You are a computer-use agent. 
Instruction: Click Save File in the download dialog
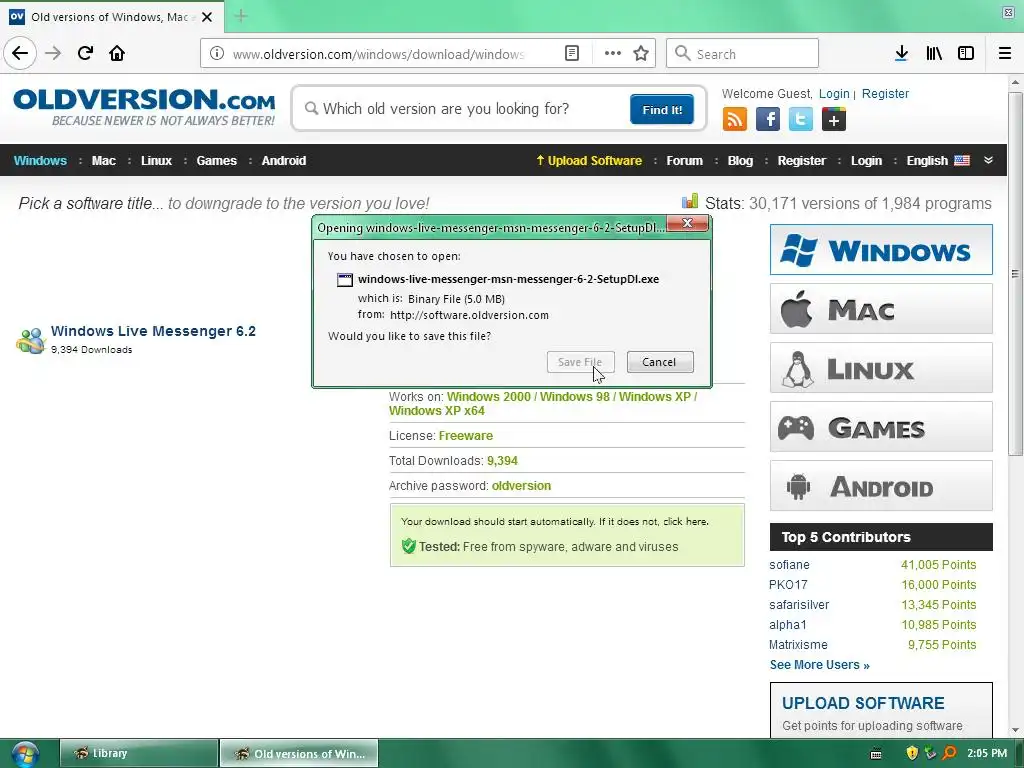[581, 362]
